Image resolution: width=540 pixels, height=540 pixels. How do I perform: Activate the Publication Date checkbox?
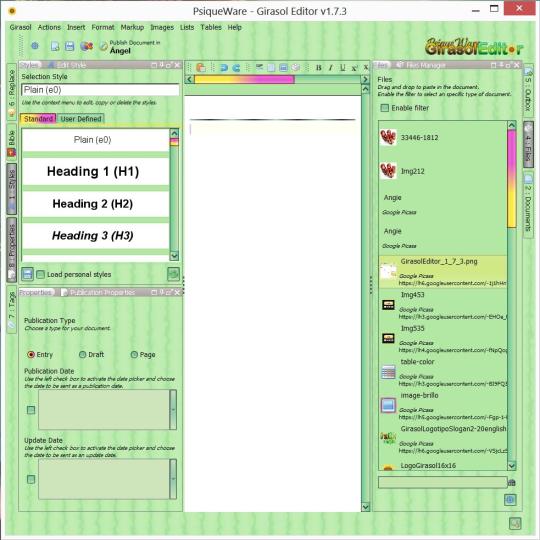[31, 410]
